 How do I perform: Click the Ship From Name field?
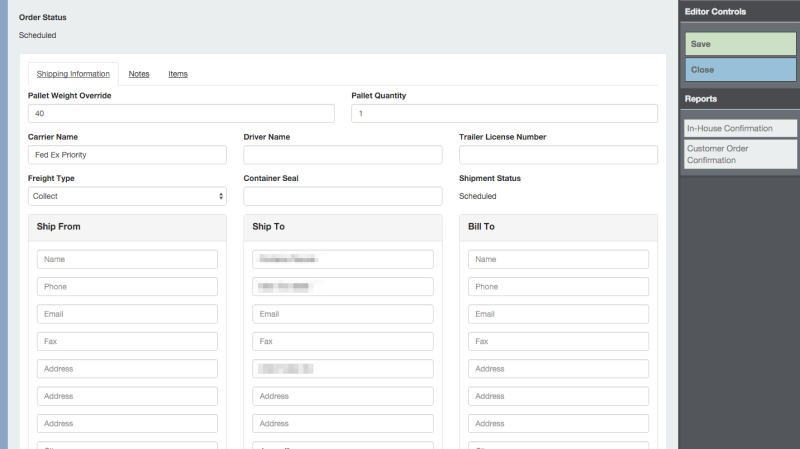[x=127, y=260]
